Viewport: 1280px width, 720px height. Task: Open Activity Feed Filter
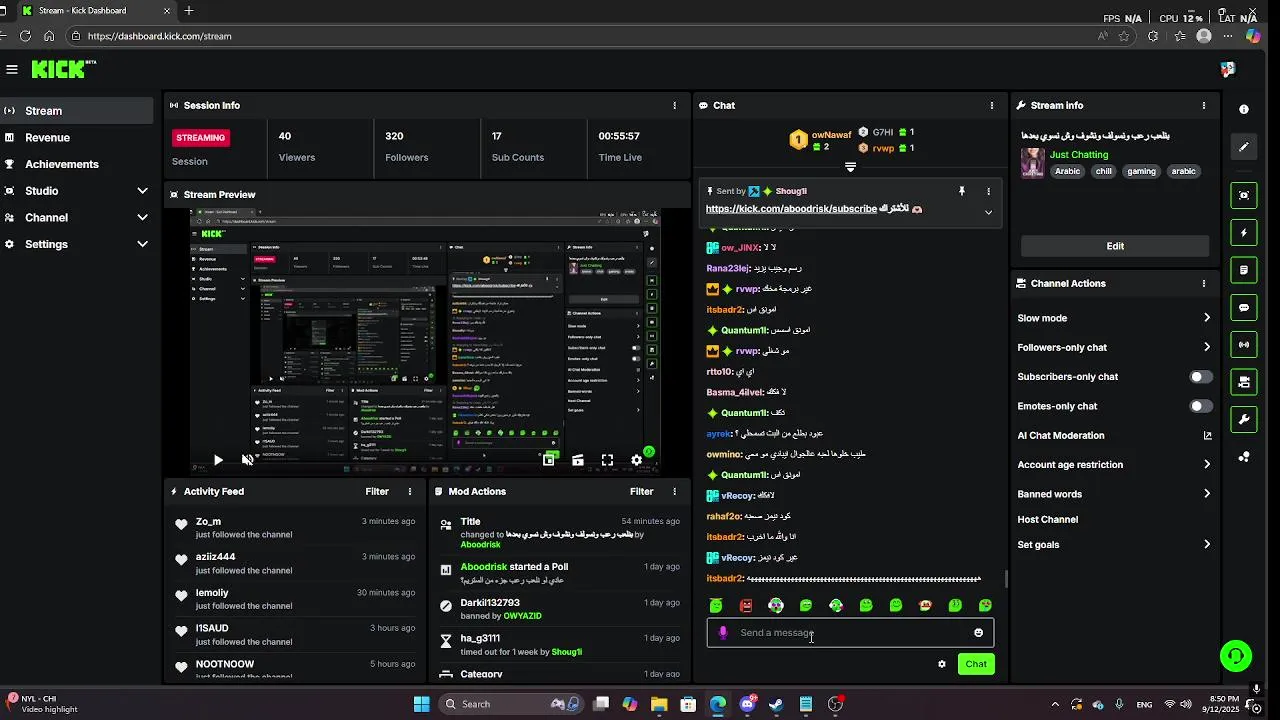tap(377, 491)
